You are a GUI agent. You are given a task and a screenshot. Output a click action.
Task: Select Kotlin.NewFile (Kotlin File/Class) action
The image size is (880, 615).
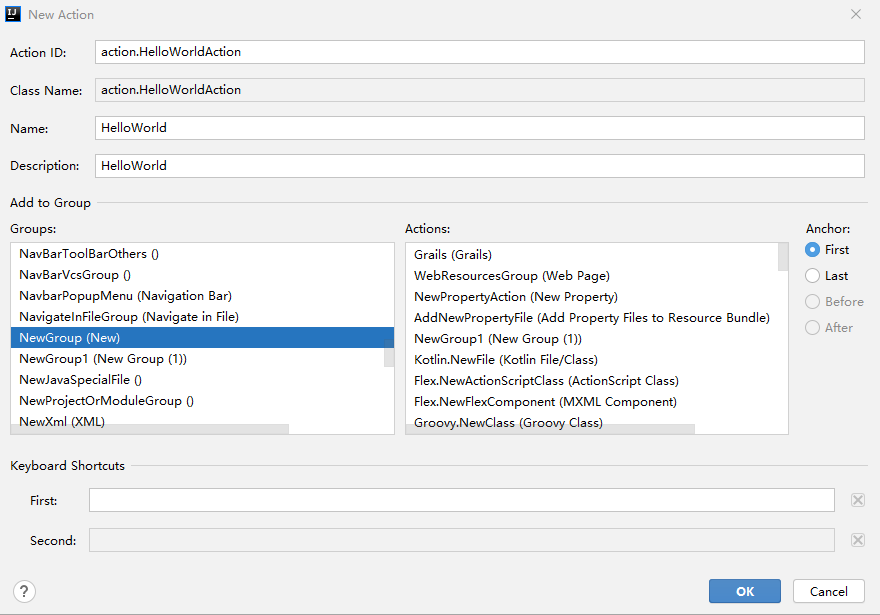click(x=597, y=360)
